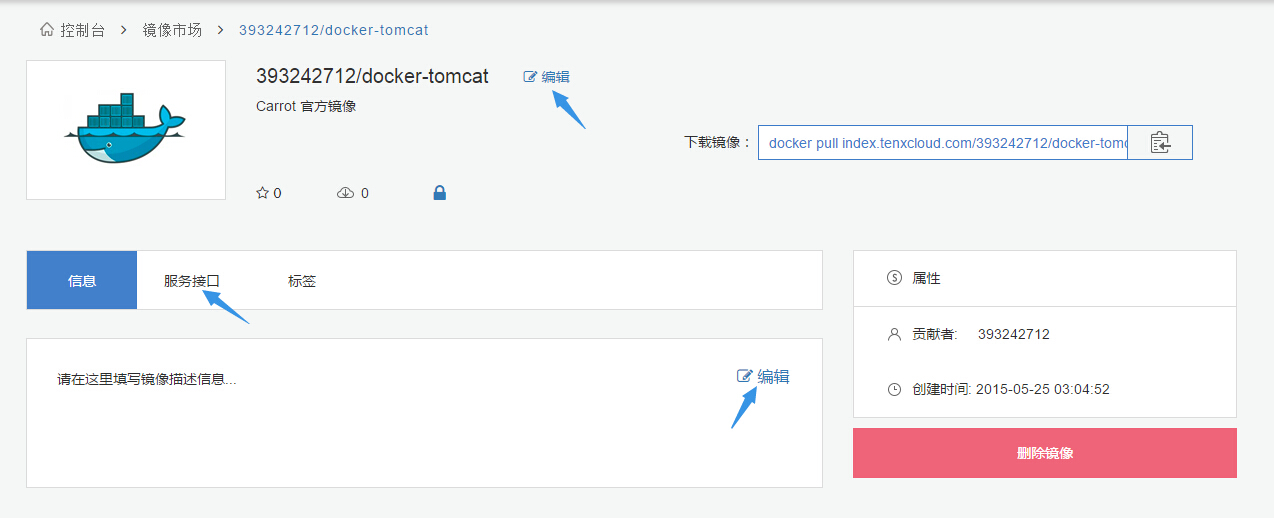Image resolution: width=1274 pixels, height=518 pixels.
Task: Click edit pencil icon beside image name
Action: (x=530, y=77)
